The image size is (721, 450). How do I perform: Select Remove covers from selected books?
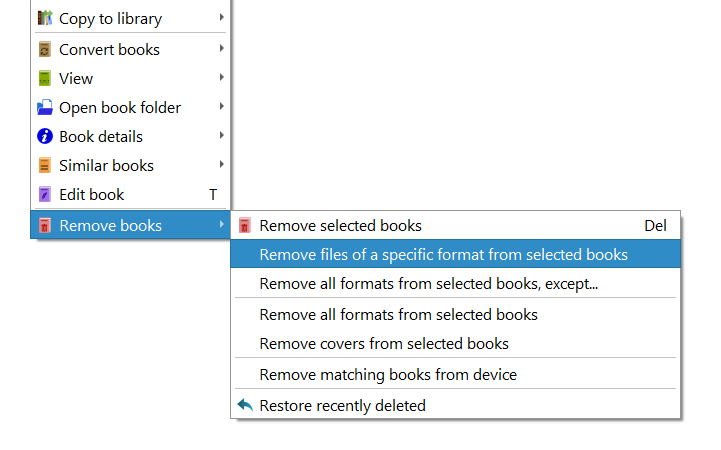[x=383, y=343]
